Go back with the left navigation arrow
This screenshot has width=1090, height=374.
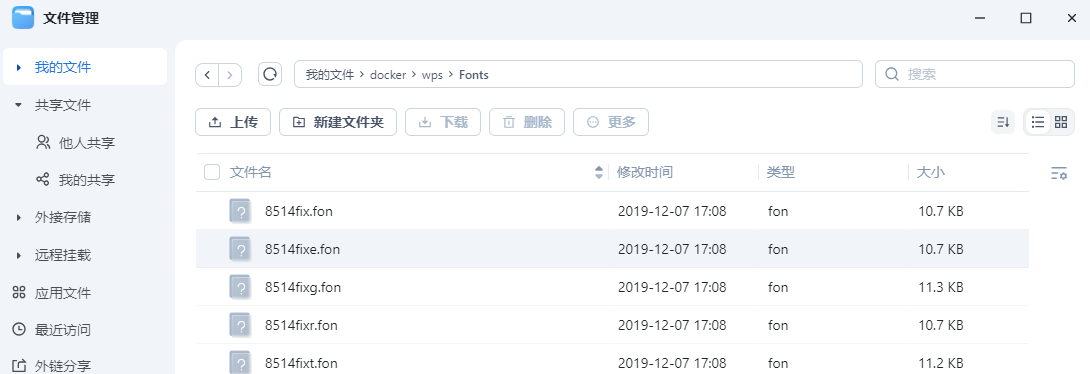(x=207, y=74)
